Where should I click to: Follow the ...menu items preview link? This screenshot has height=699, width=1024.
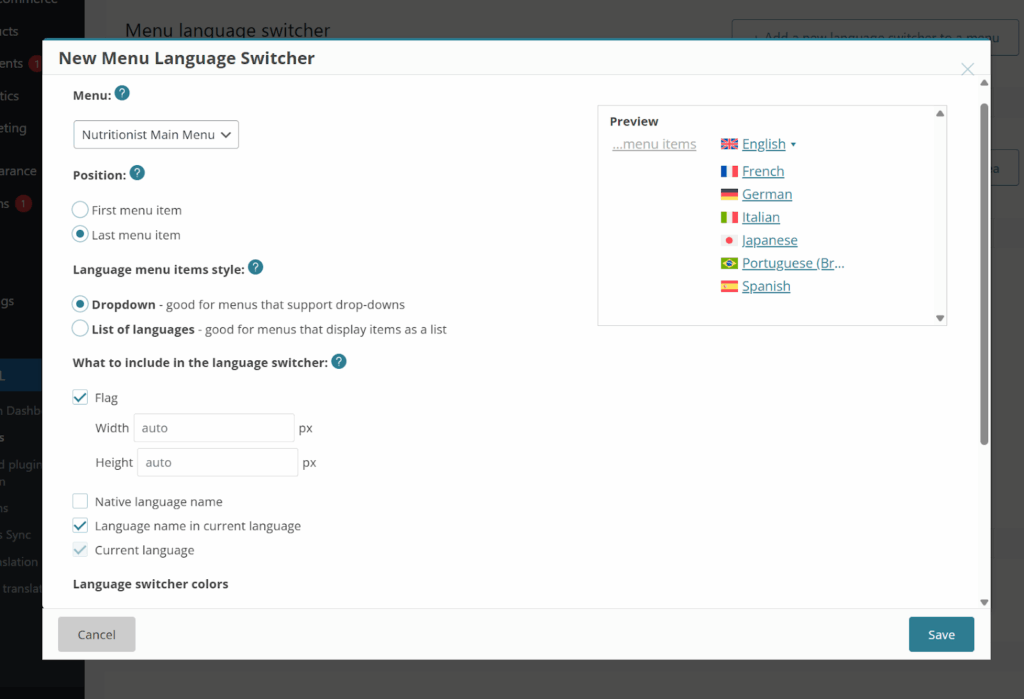[x=654, y=143]
